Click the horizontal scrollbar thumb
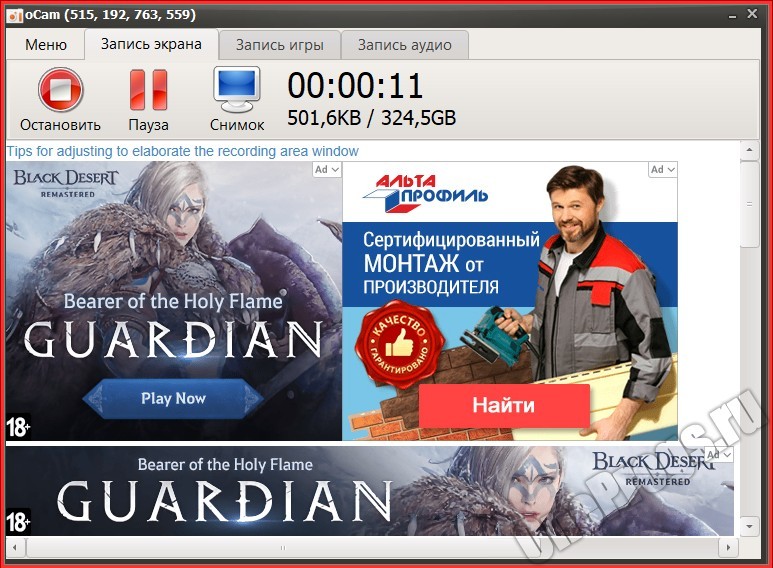Screen dimensions: 773x568 (x=282, y=547)
